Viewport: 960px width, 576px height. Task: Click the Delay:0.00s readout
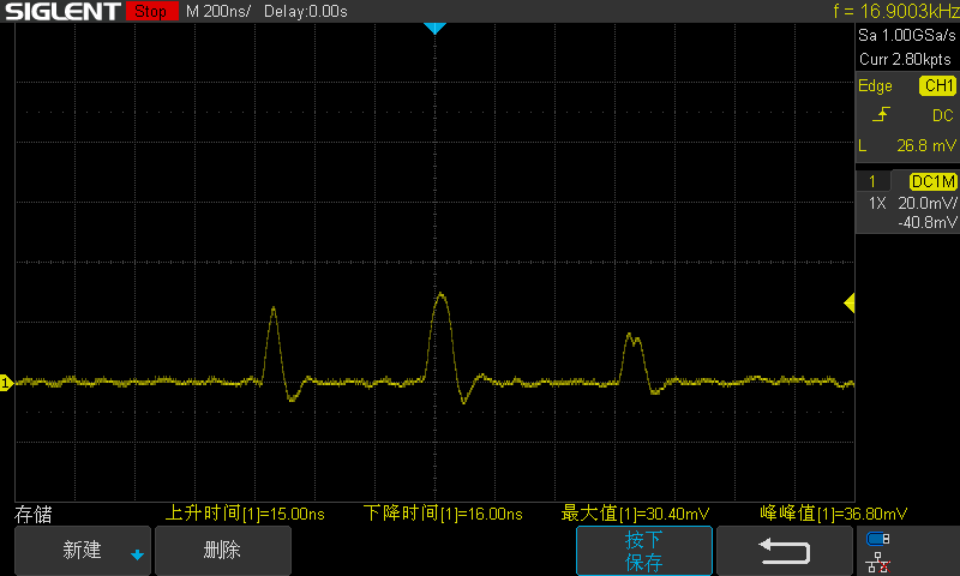306,11
